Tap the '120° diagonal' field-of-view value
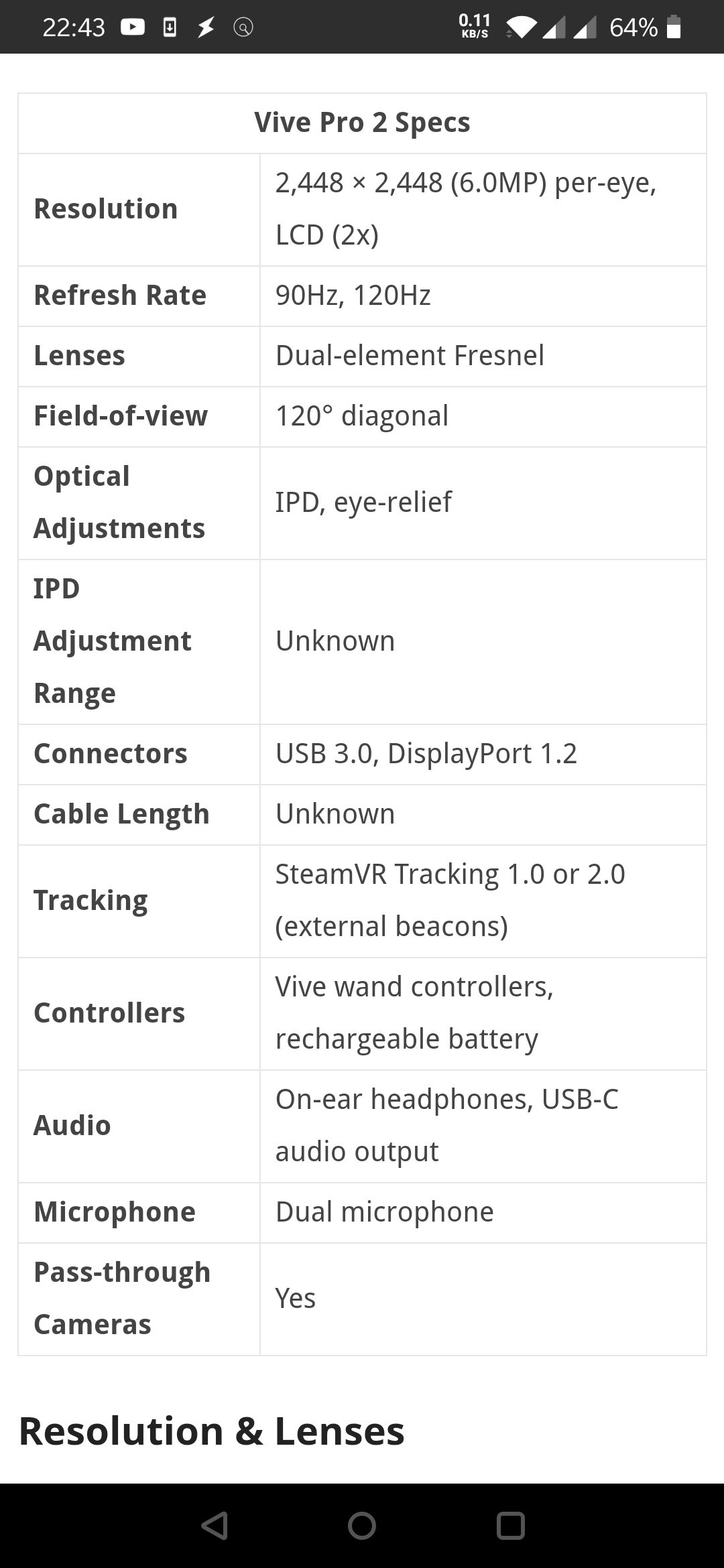 [362, 416]
